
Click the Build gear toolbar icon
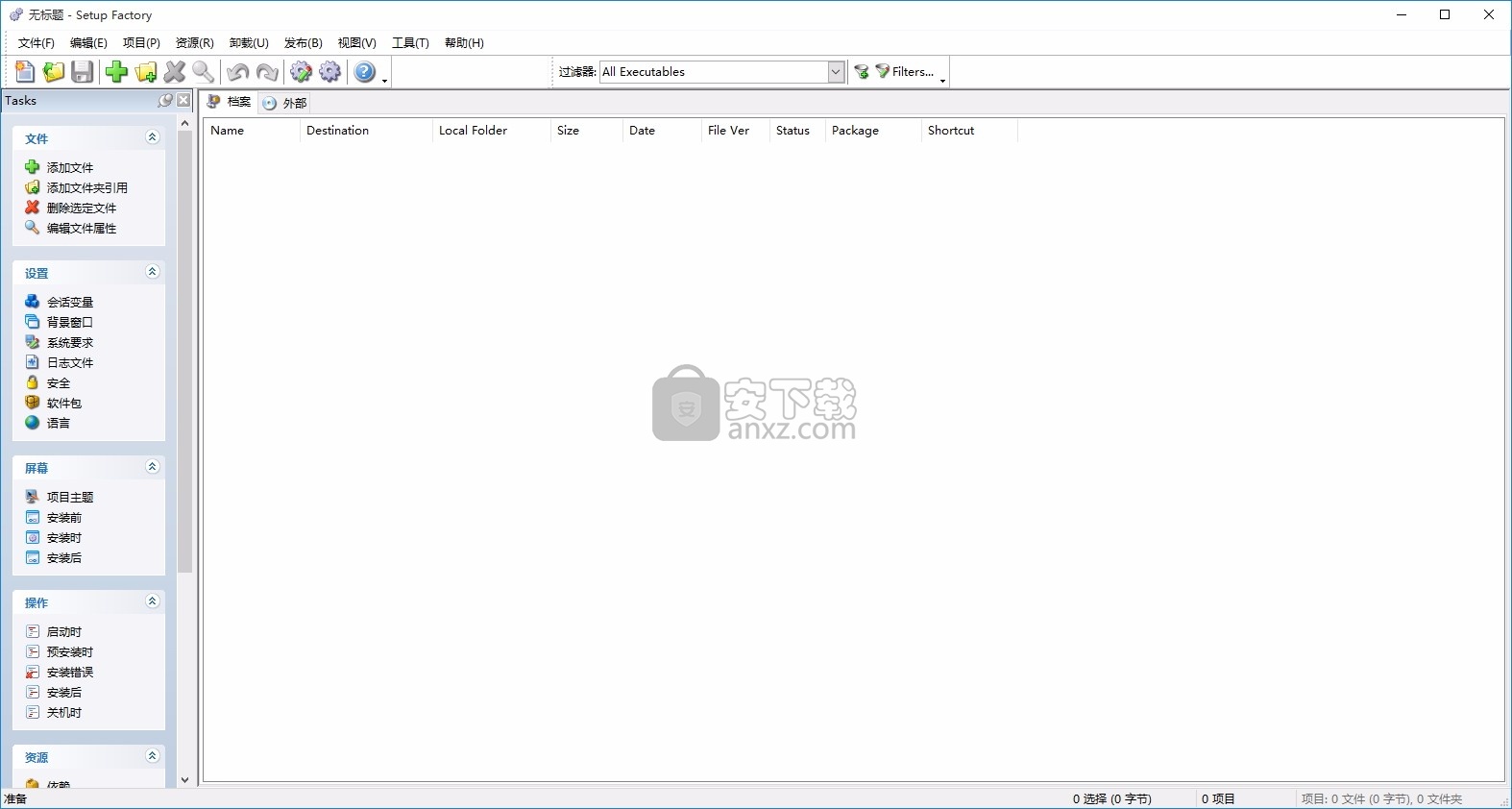coord(301,72)
